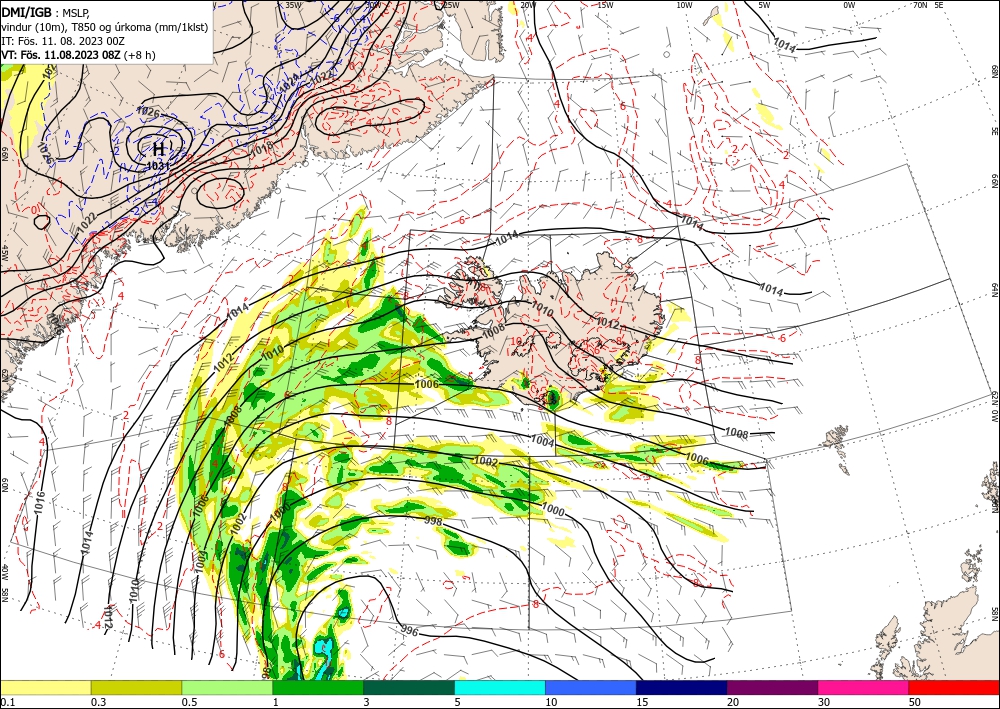The image size is (1000, 709).
Task: Select the green 1 mm legend swatch
Action: coord(318,687)
